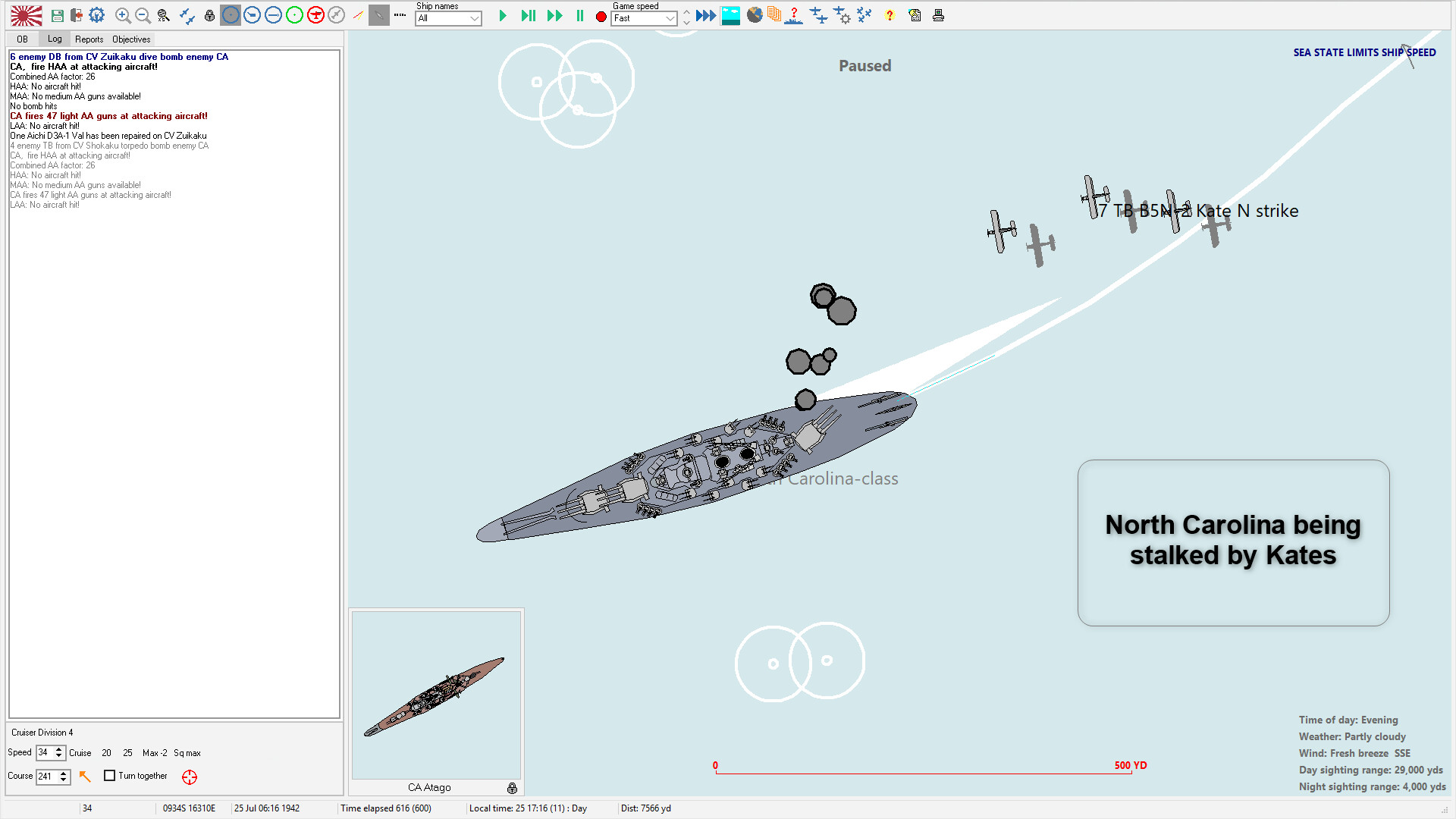
Task: Pause the simulation with the pause button
Action: (x=579, y=15)
